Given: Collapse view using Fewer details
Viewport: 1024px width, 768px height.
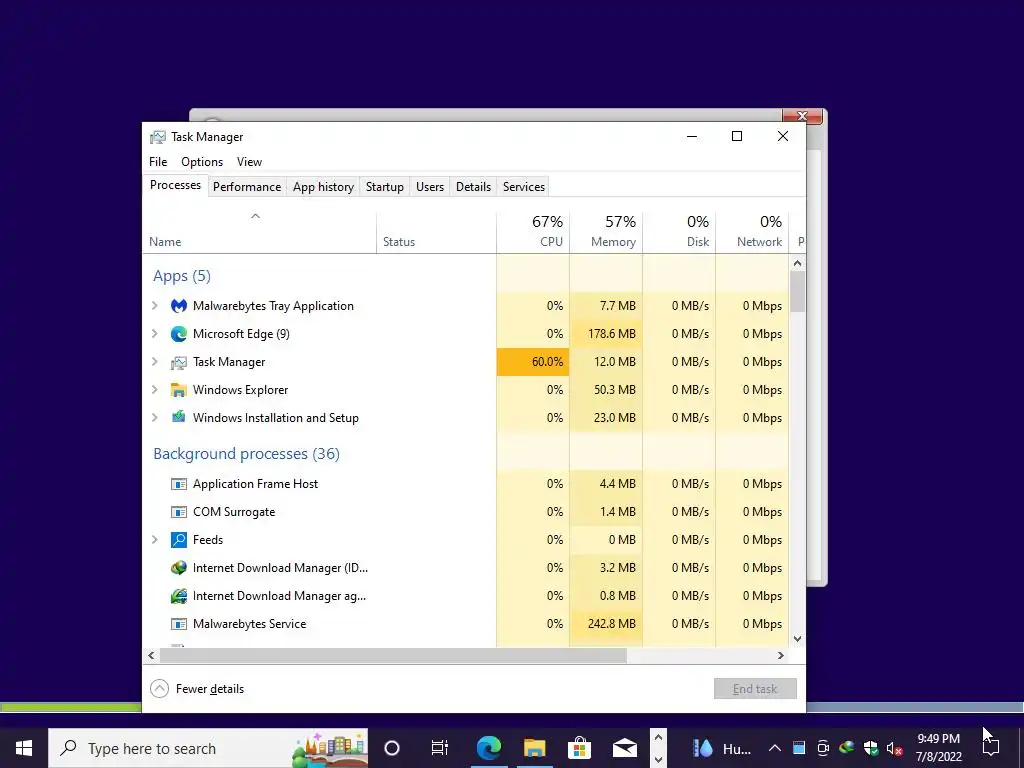Looking at the screenshot, I should (x=197, y=688).
